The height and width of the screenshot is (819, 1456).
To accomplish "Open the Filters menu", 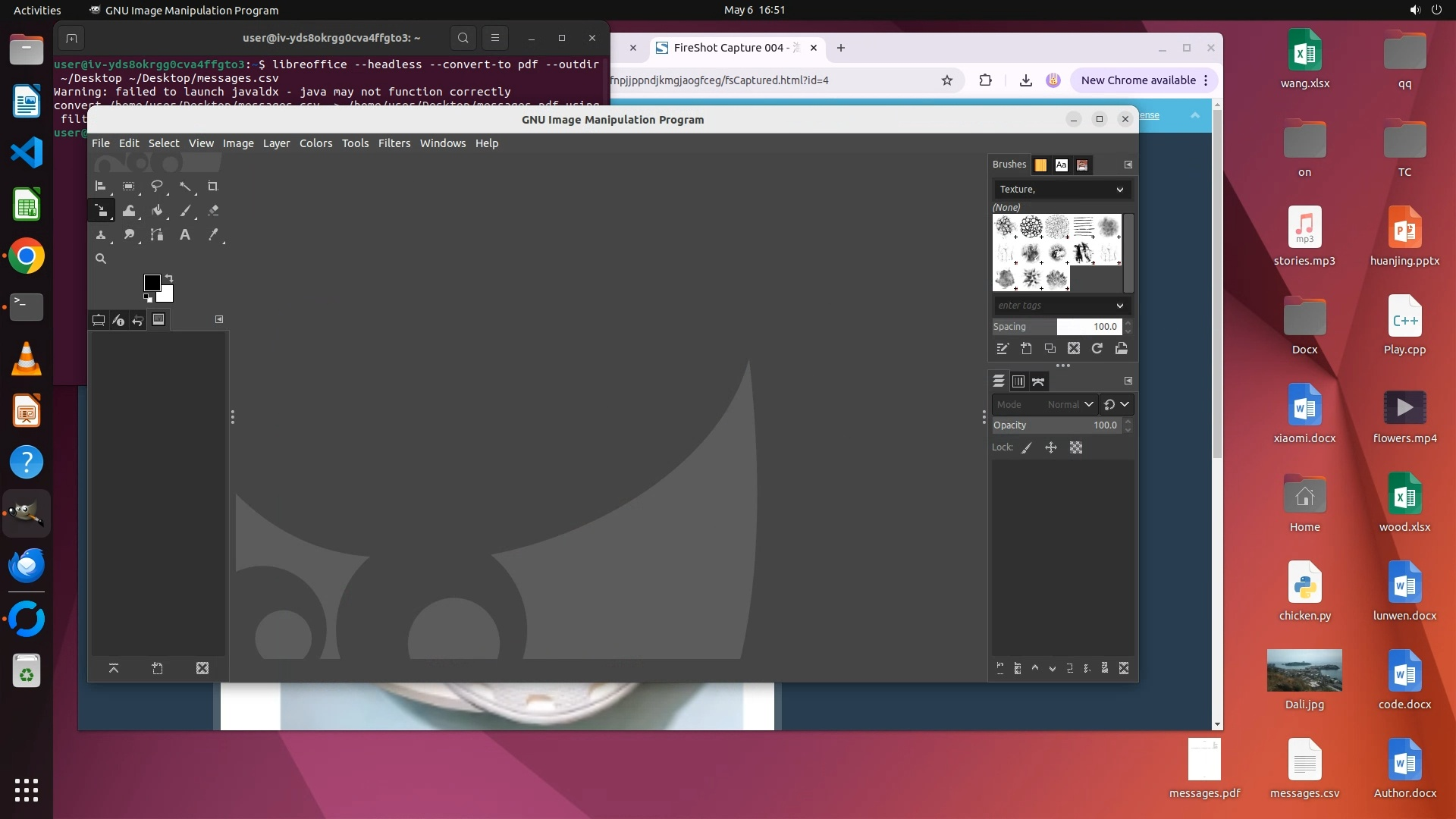I will 394,143.
